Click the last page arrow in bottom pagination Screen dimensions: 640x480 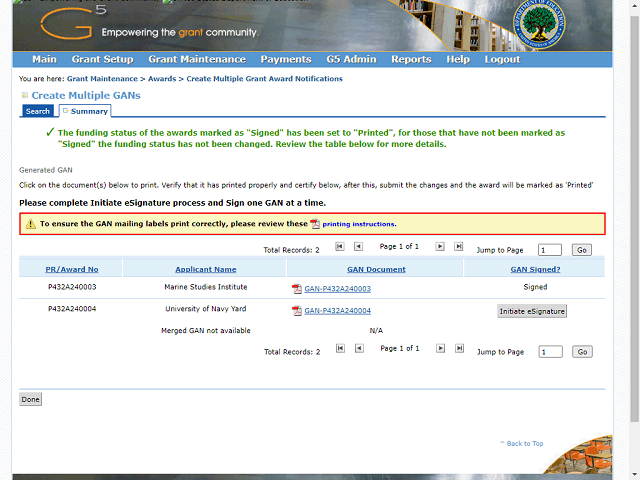pos(459,349)
